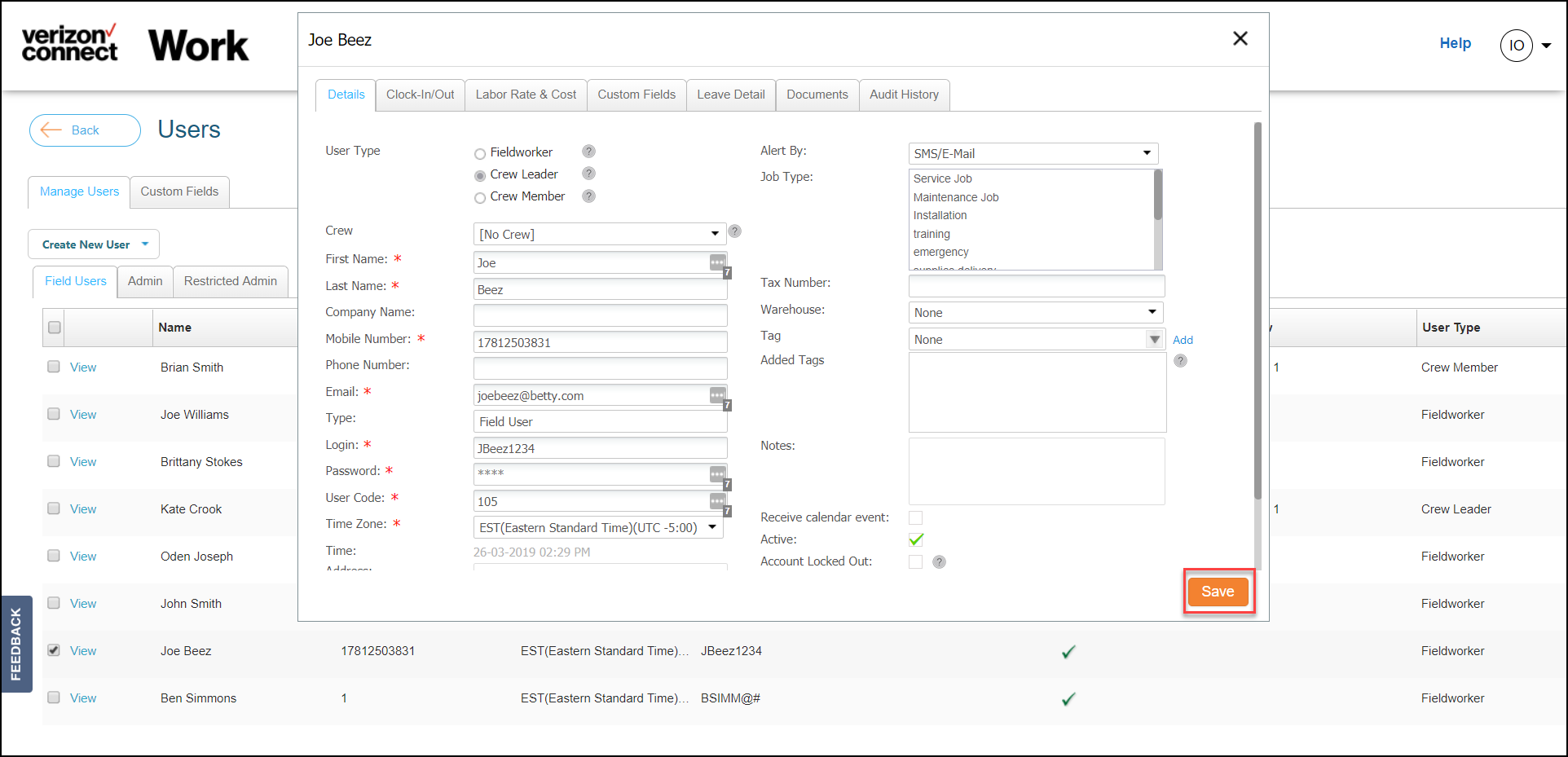Click the IO user avatar icon

click(1516, 46)
